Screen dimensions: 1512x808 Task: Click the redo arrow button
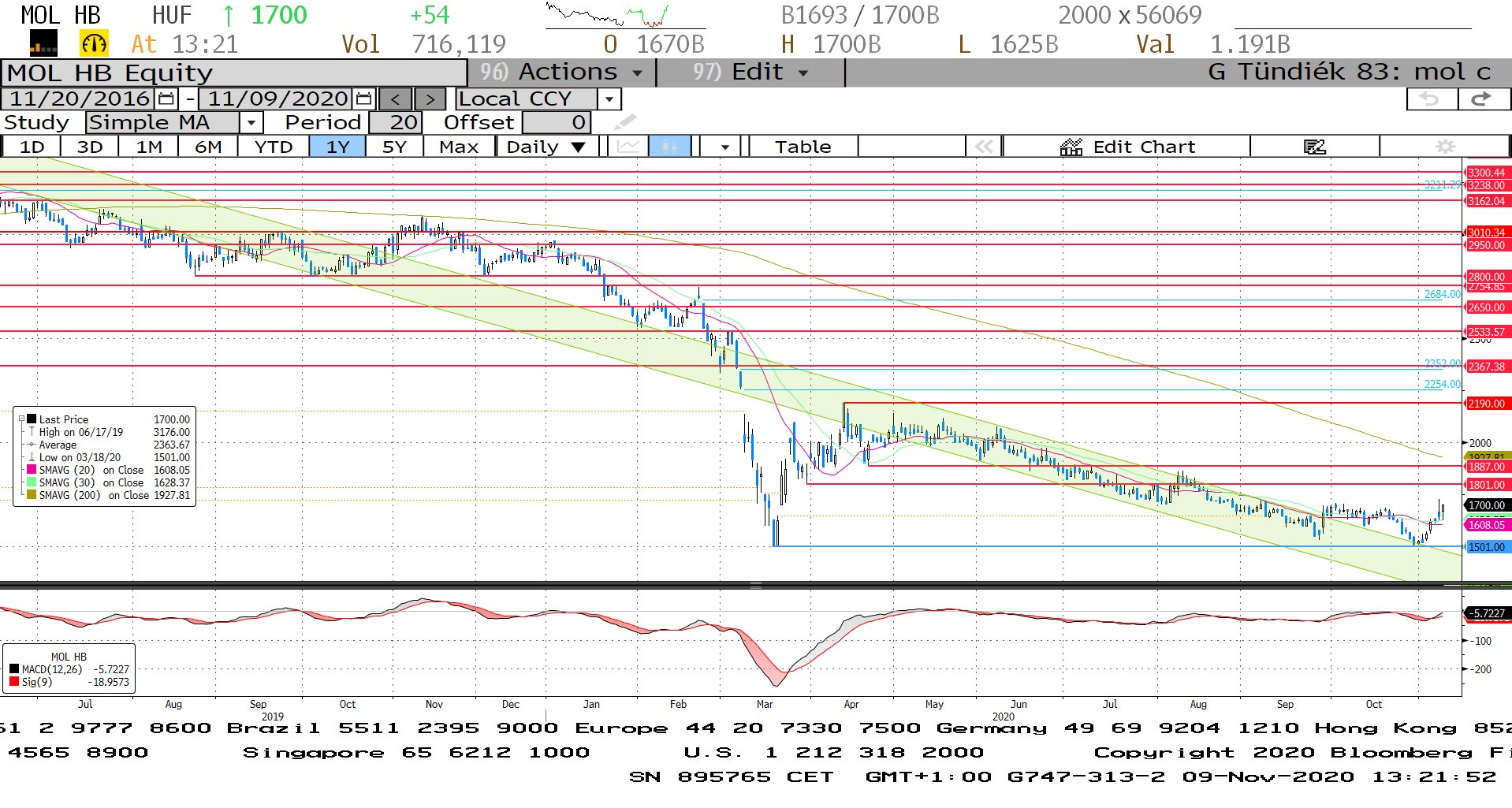(1484, 99)
